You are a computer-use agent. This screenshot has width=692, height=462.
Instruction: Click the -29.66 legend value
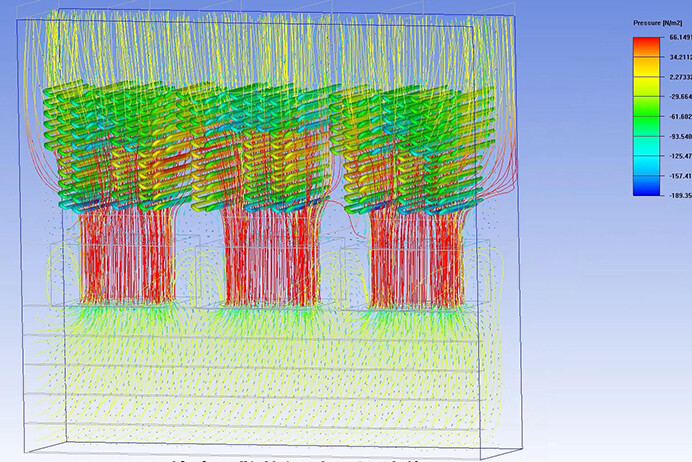tap(681, 97)
